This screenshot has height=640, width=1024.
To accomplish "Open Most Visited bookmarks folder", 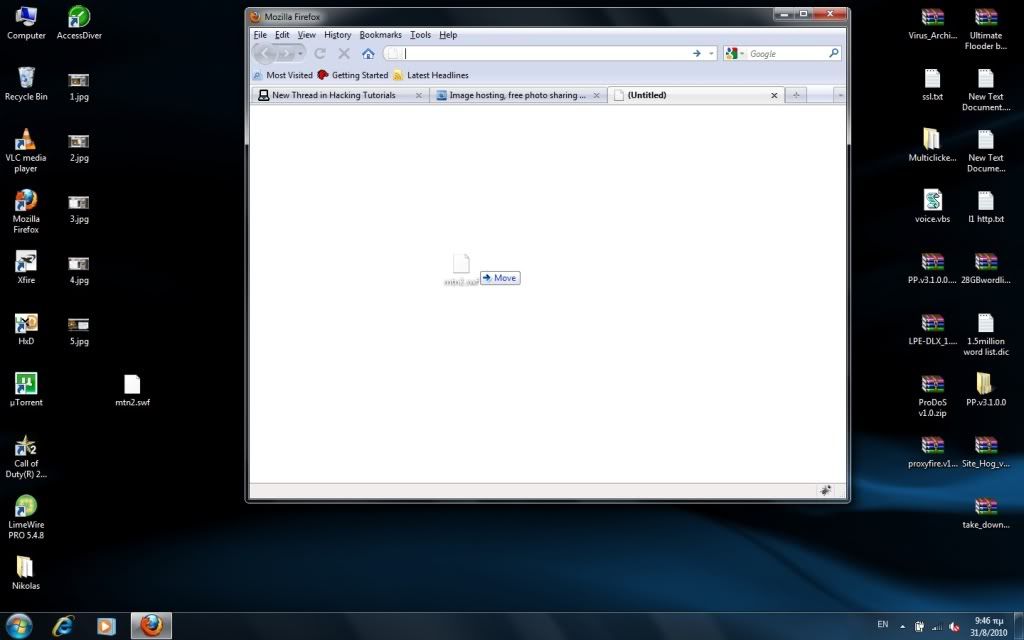I will [x=283, y=75].
